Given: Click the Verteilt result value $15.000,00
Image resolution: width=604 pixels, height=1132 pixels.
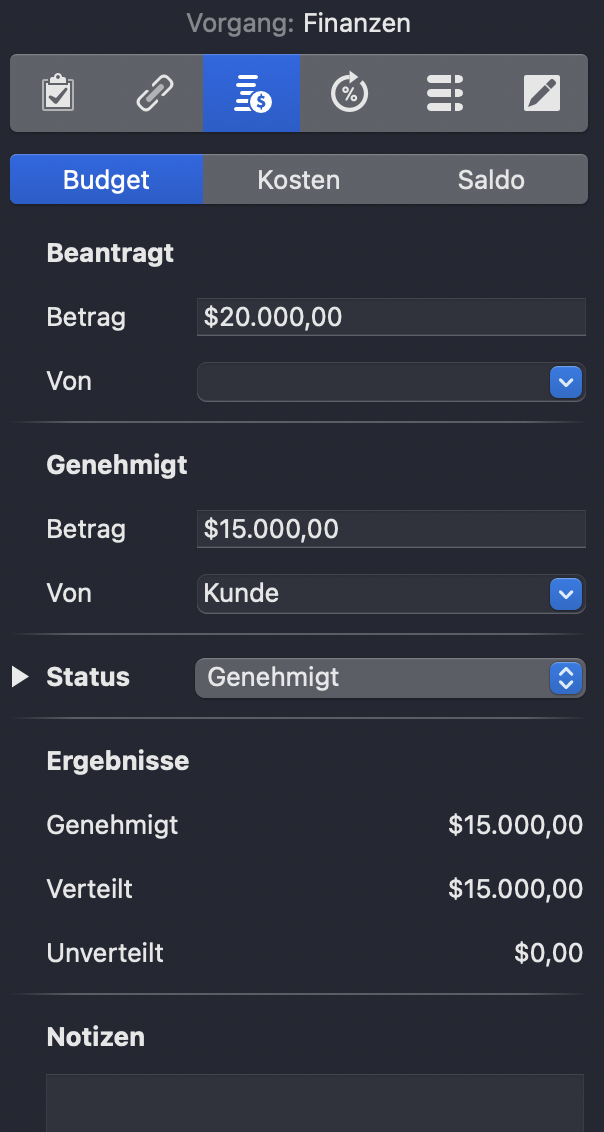Looking at the screenshot, I should 515,889.
